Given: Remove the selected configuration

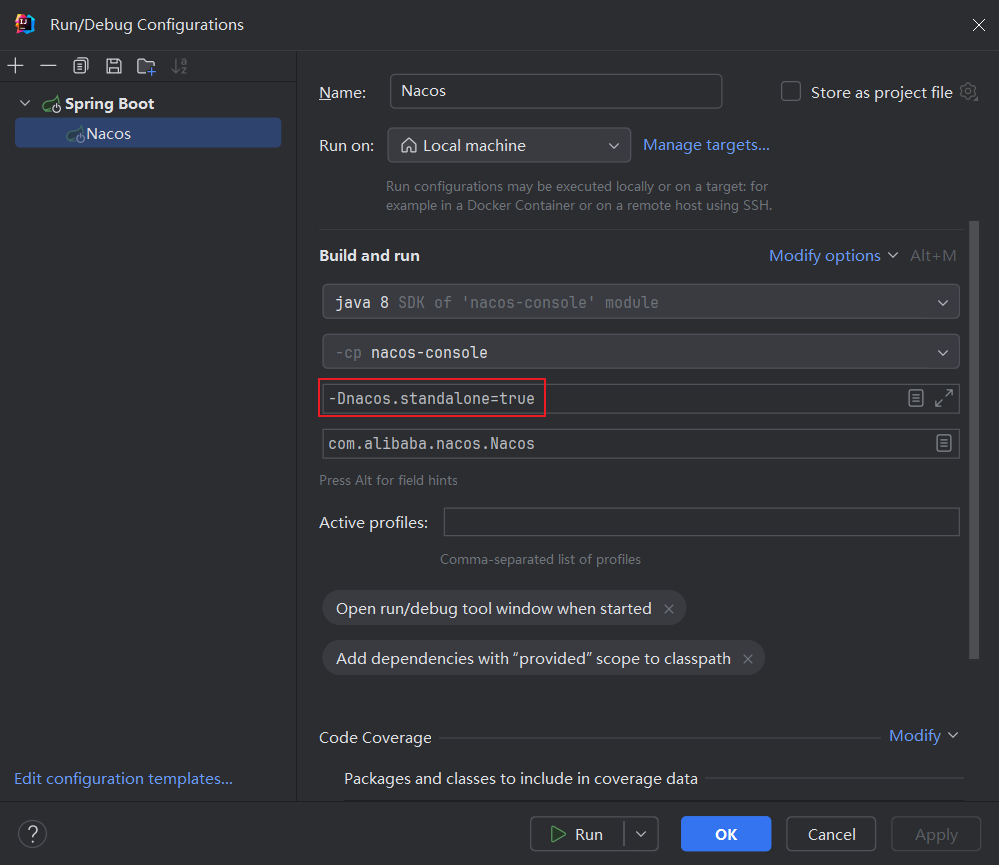Looking at the screenshot, I should 48,66.
